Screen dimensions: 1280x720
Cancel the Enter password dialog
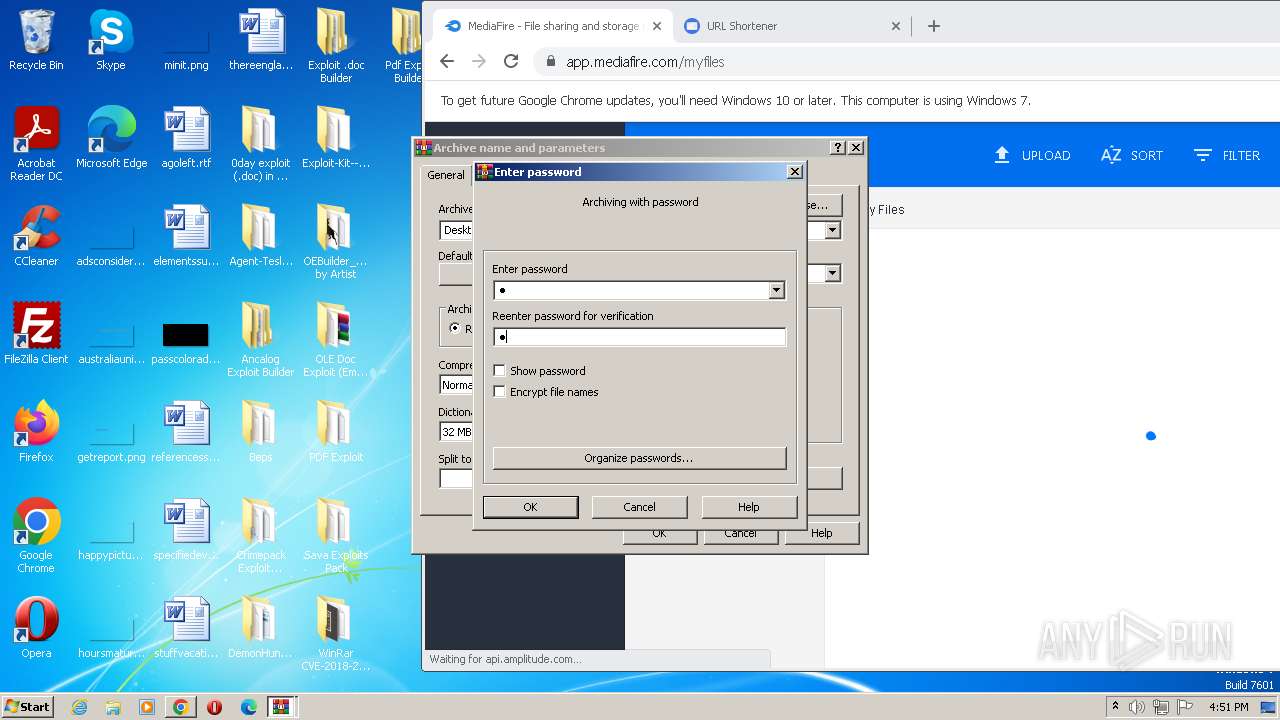tap(639, 507)
